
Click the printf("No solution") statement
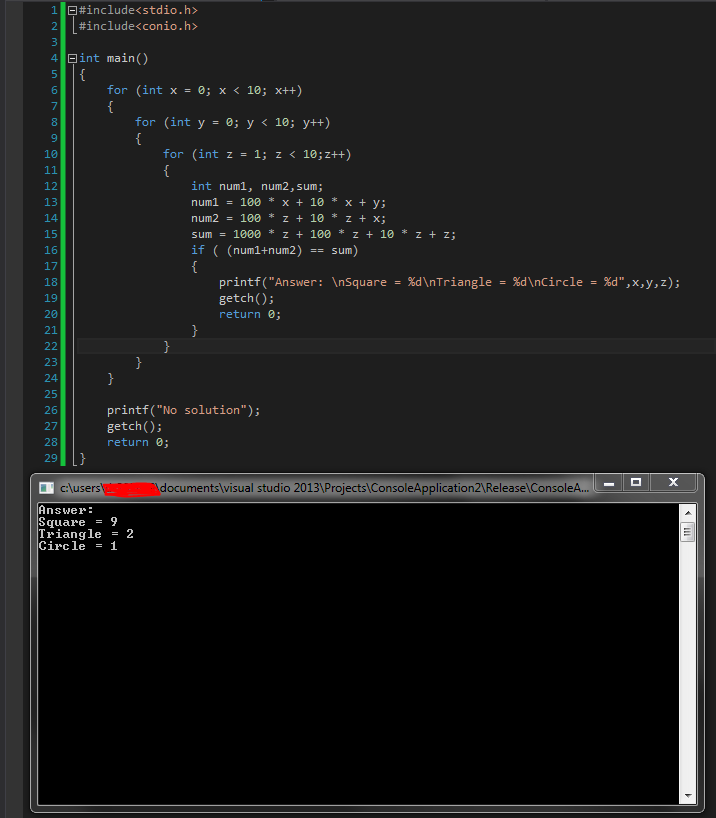click(184, 410)
